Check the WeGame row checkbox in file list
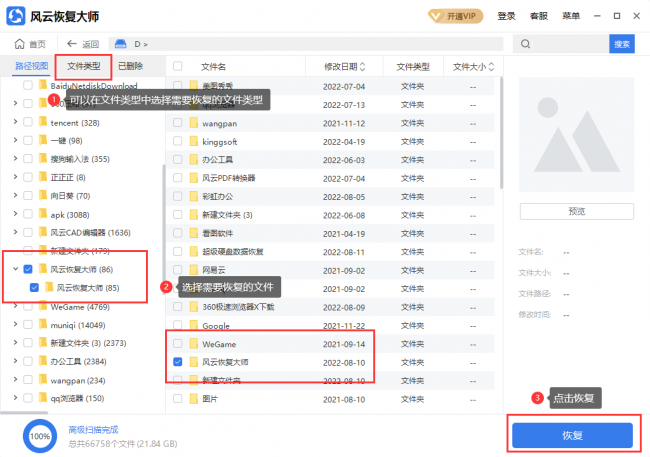The image size is (650, 457). (x=177, y=343)
